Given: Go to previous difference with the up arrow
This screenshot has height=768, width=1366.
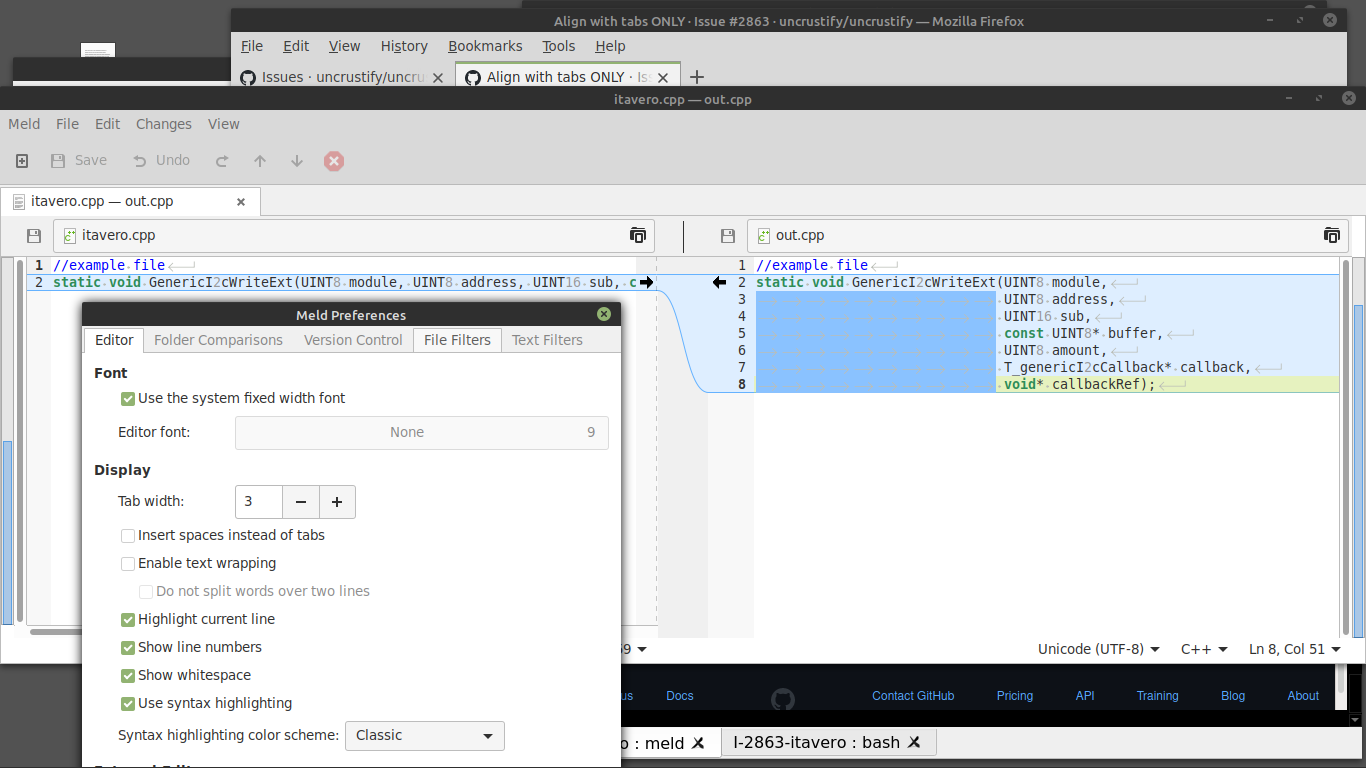Looking at the screenshot, I should pyautogui.click(x=259, y=160).
